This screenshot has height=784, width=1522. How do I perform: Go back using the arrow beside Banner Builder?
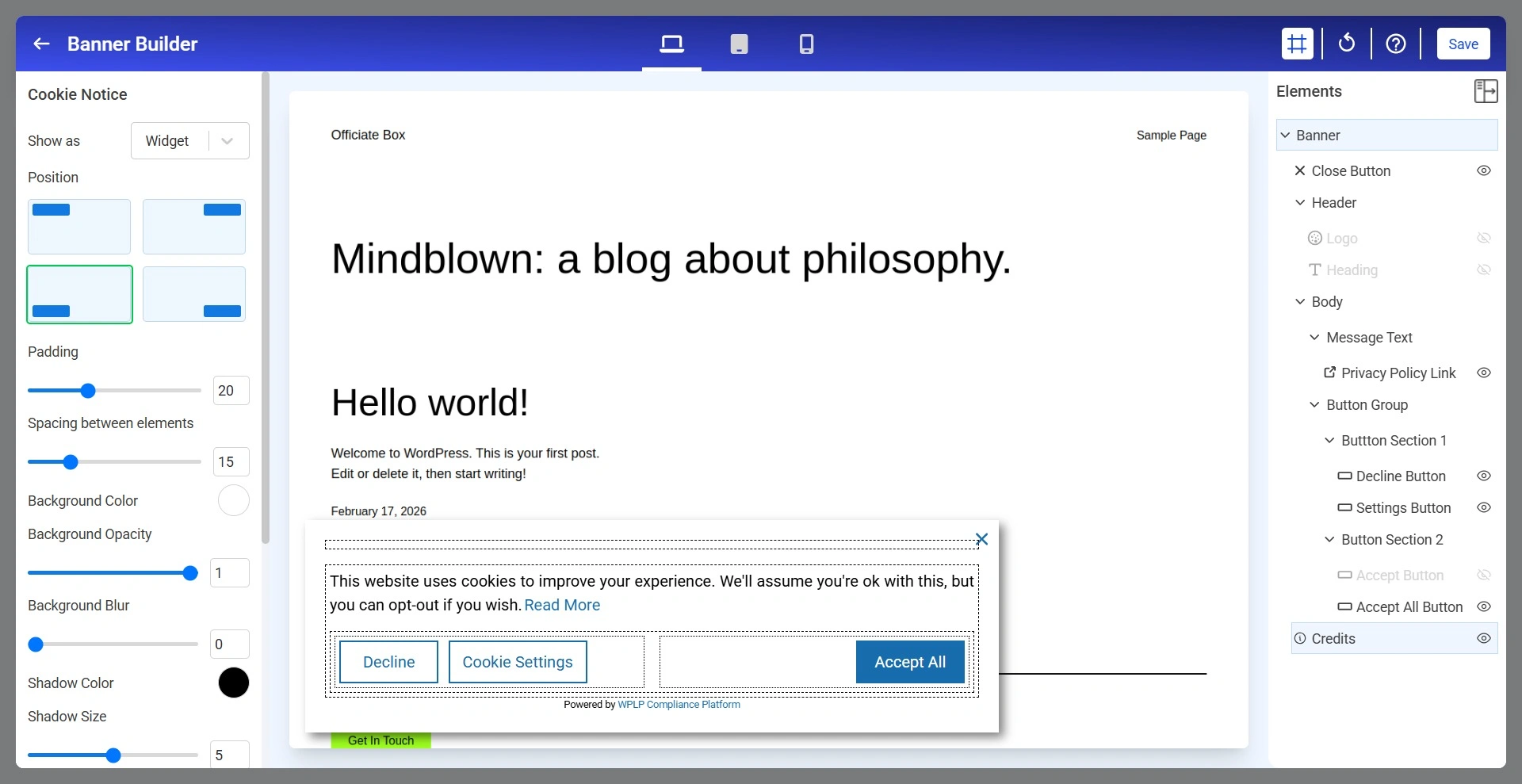pos(42,44)
